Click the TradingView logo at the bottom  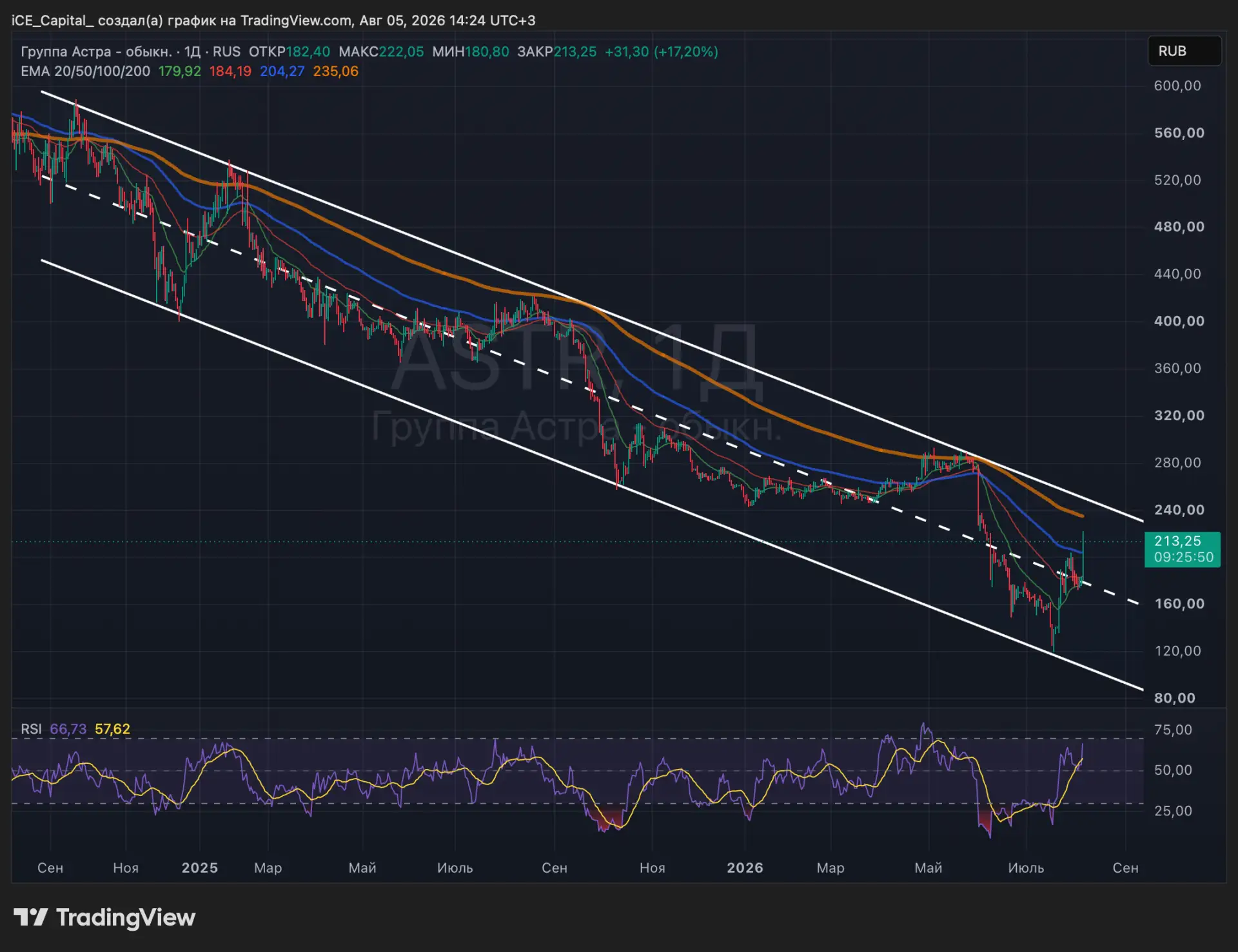coord(104,917)
